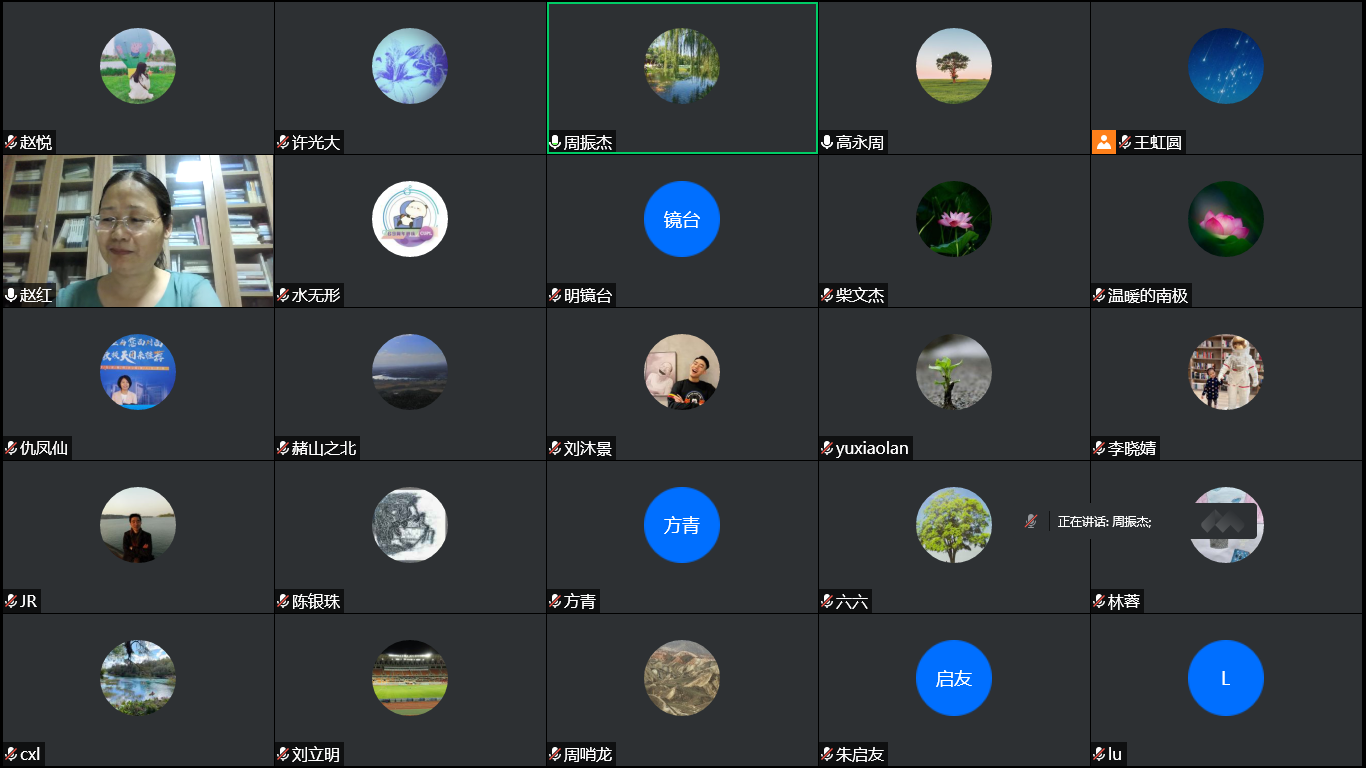The height and width of the screenshot is (768, 1366).
Task: Select 柴文杰's lotus flower avatar
Action: click(954, 219)
